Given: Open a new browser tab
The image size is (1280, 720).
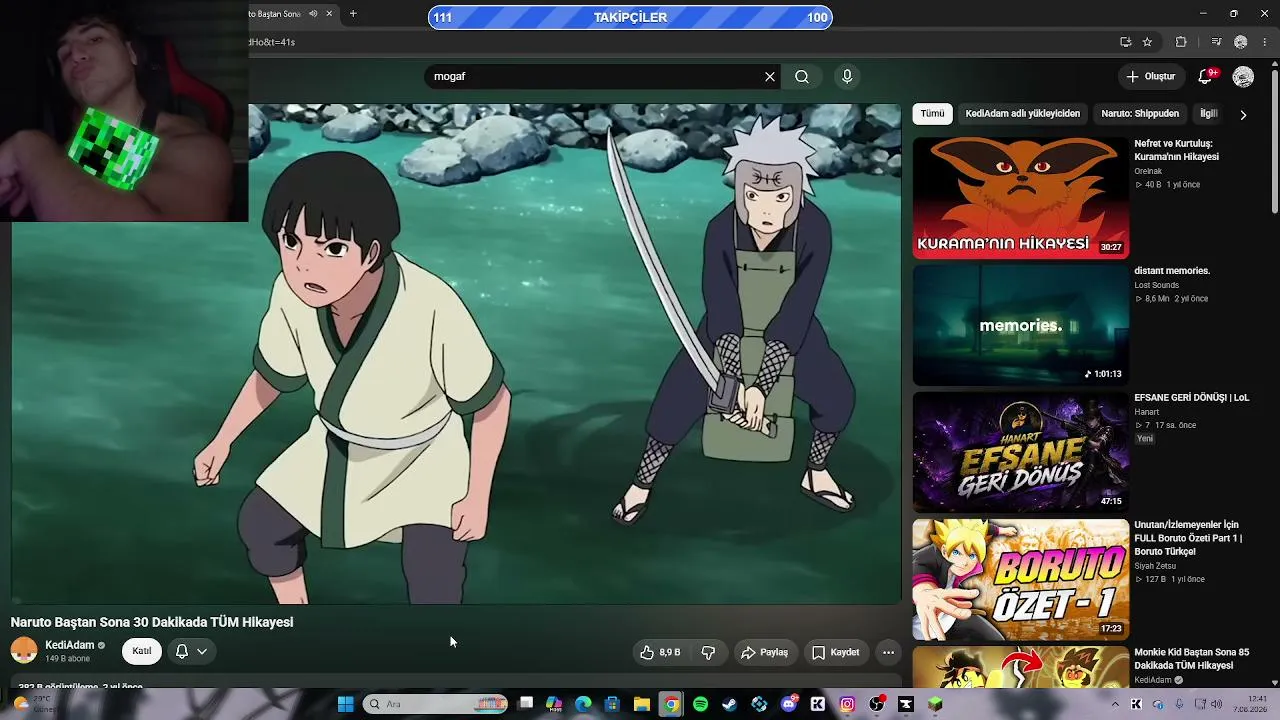Looking at the screenshot, I should tap(353, 14).
